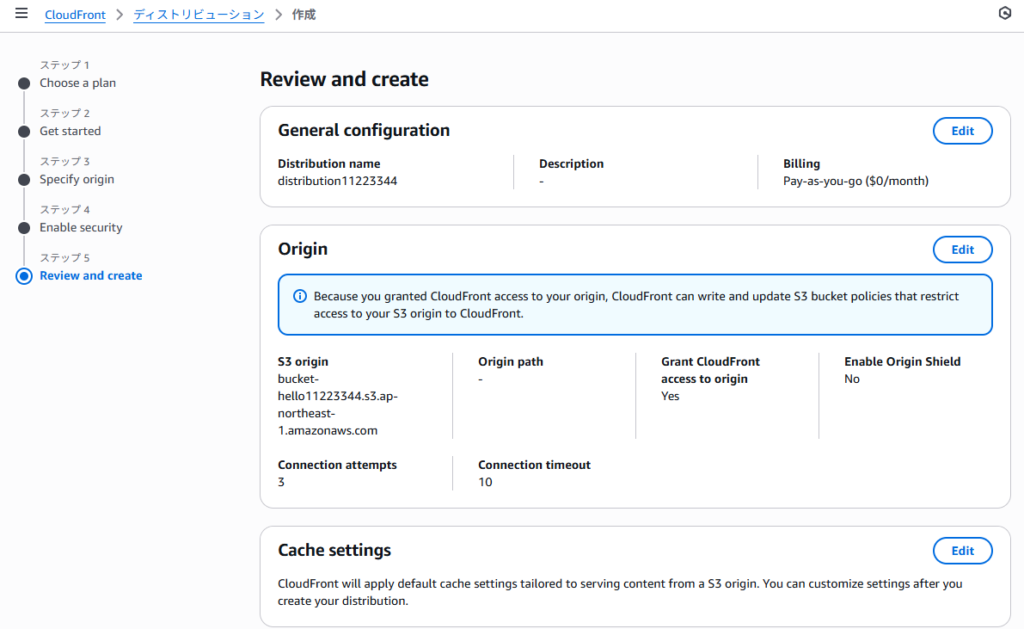The width and height of the screenshot is (1024, 629).
Task: Select step 5 Review and create
Action: [x=91, y=275]
